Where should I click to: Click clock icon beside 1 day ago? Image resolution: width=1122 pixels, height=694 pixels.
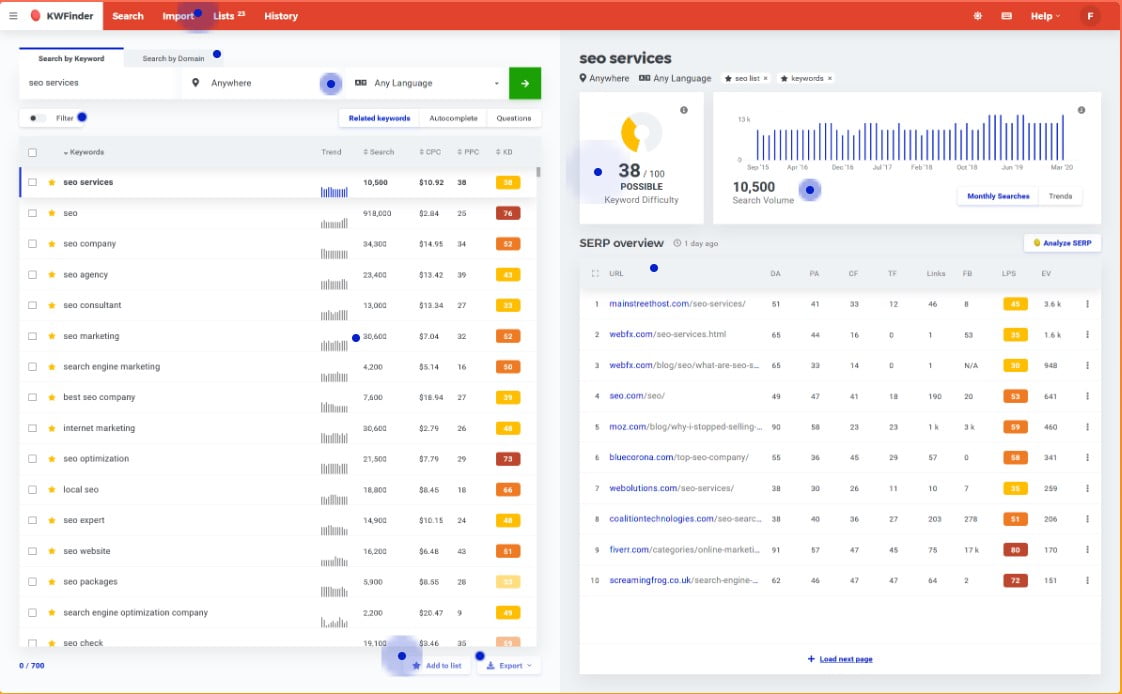(677, 243)
